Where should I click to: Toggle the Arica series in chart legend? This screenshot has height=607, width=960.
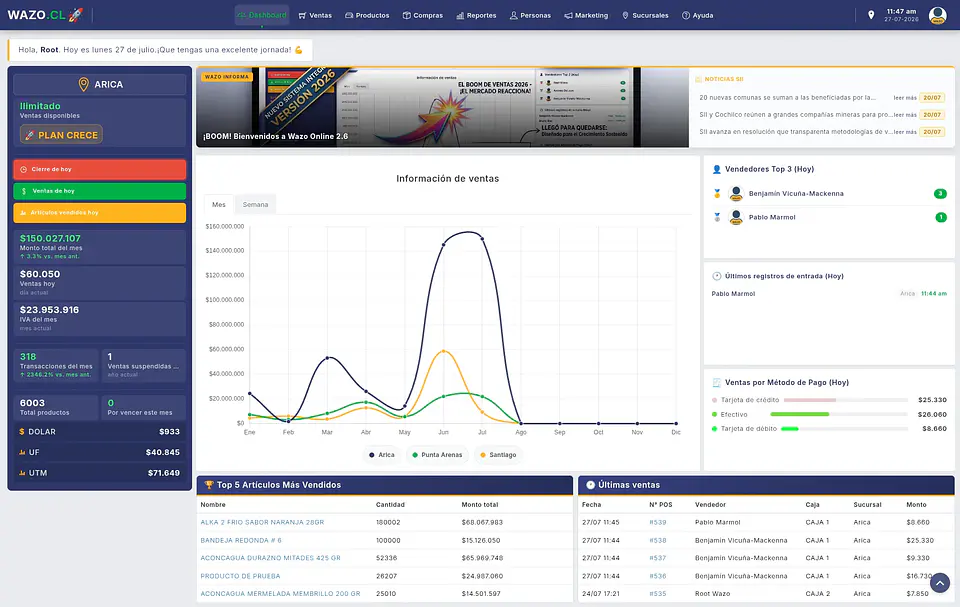pyautogui.click(x=381, y=454)
